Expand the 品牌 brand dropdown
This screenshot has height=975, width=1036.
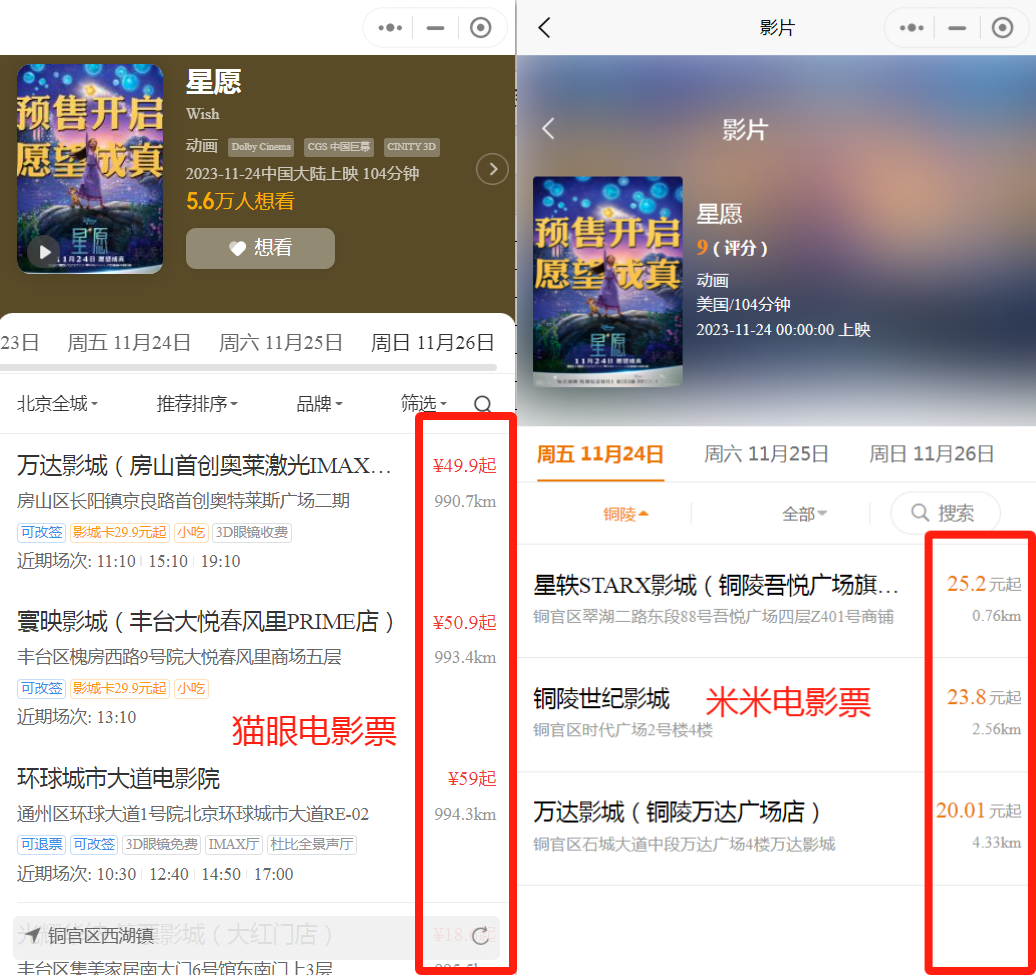(319, 403)
